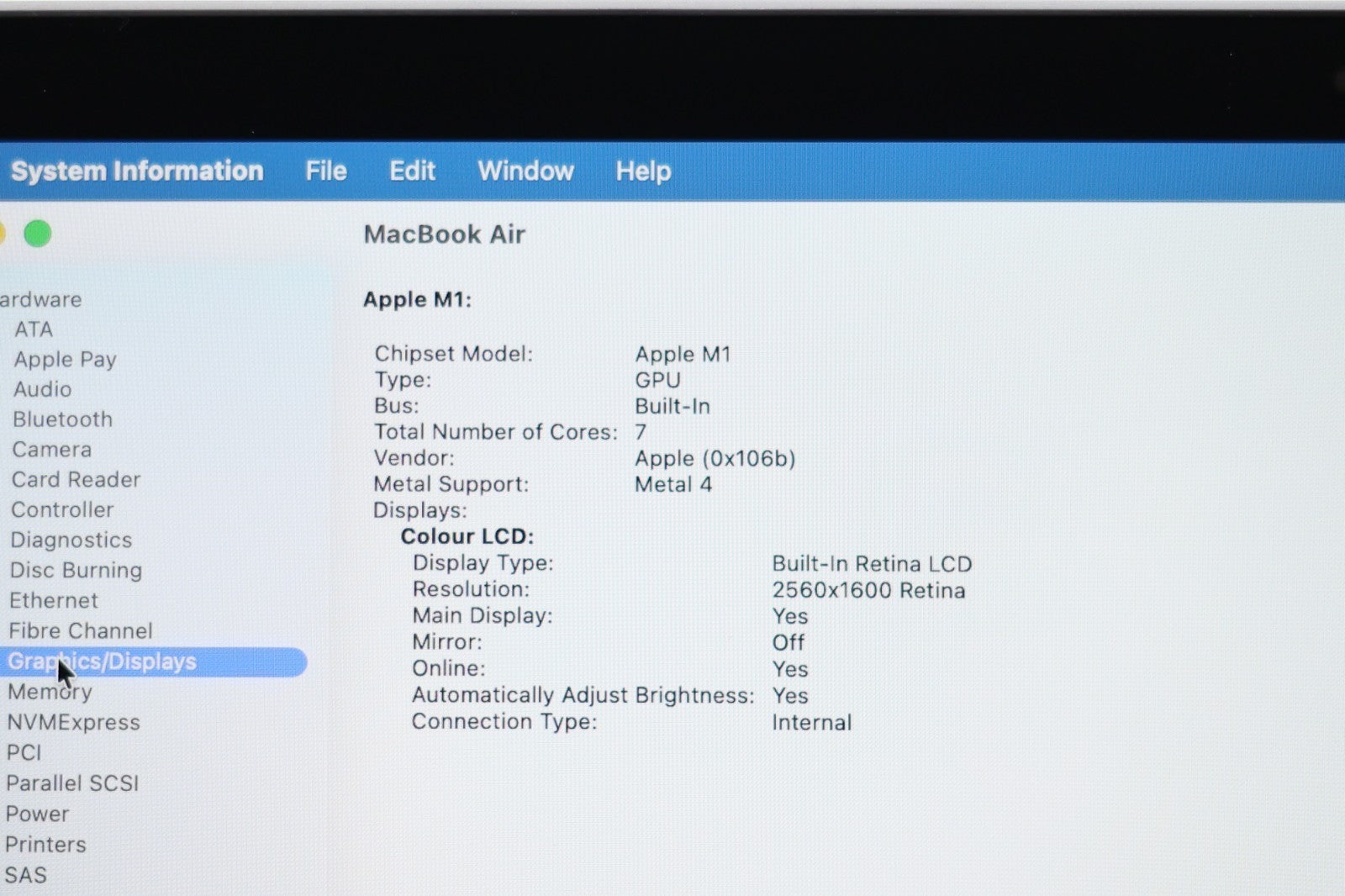Choose Bluetooth from the sidebar
This screenshot has width=1345, height=896.
pos(62,419)
